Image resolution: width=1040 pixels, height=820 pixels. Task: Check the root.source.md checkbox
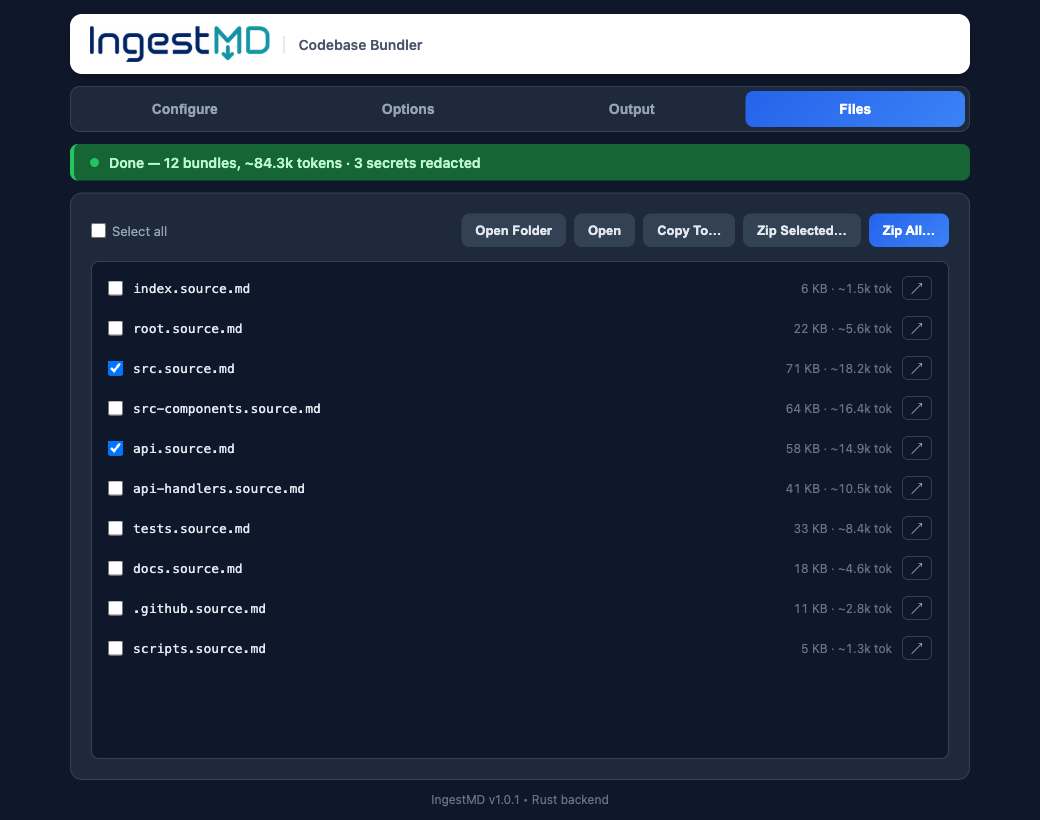pos(115,328)
